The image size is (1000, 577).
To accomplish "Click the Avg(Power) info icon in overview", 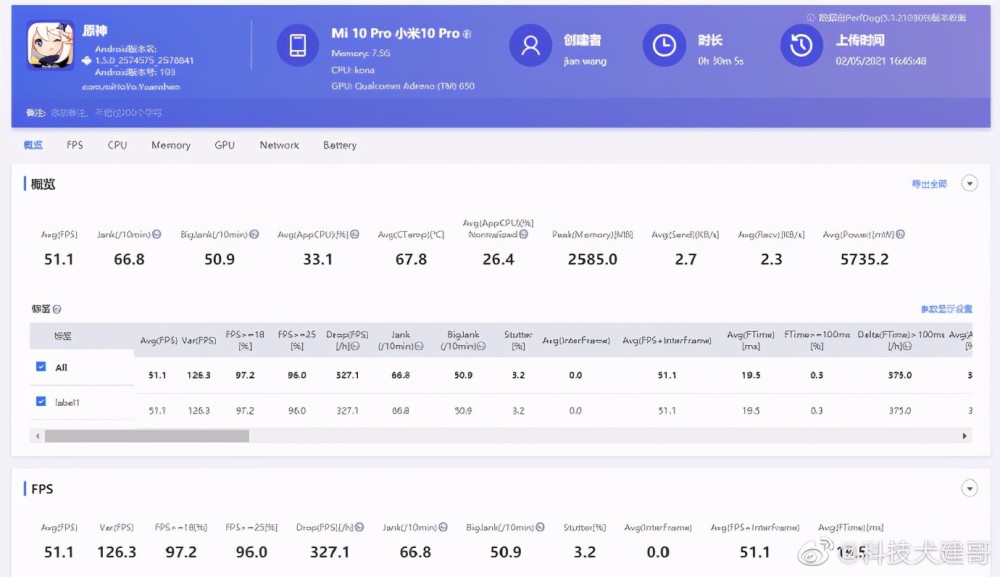I will (900, 235).
